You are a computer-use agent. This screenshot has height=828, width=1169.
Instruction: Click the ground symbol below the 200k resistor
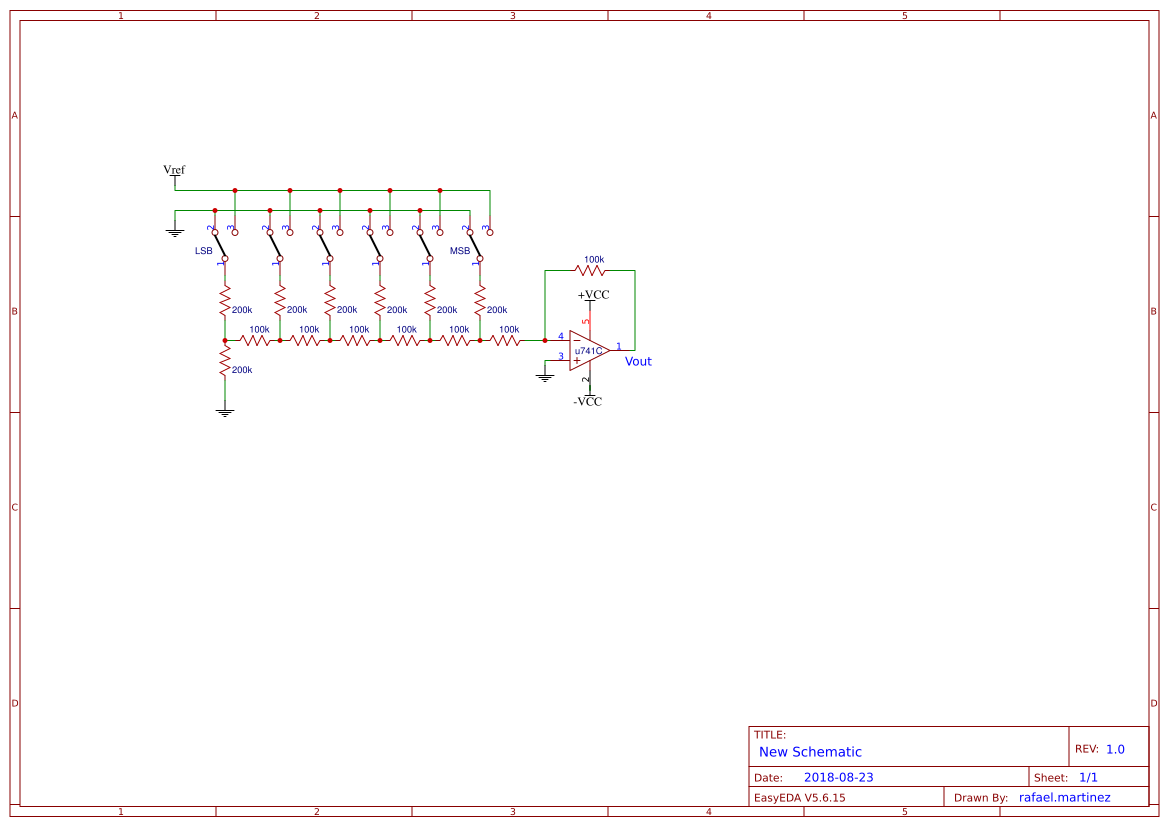click(224, 412)
